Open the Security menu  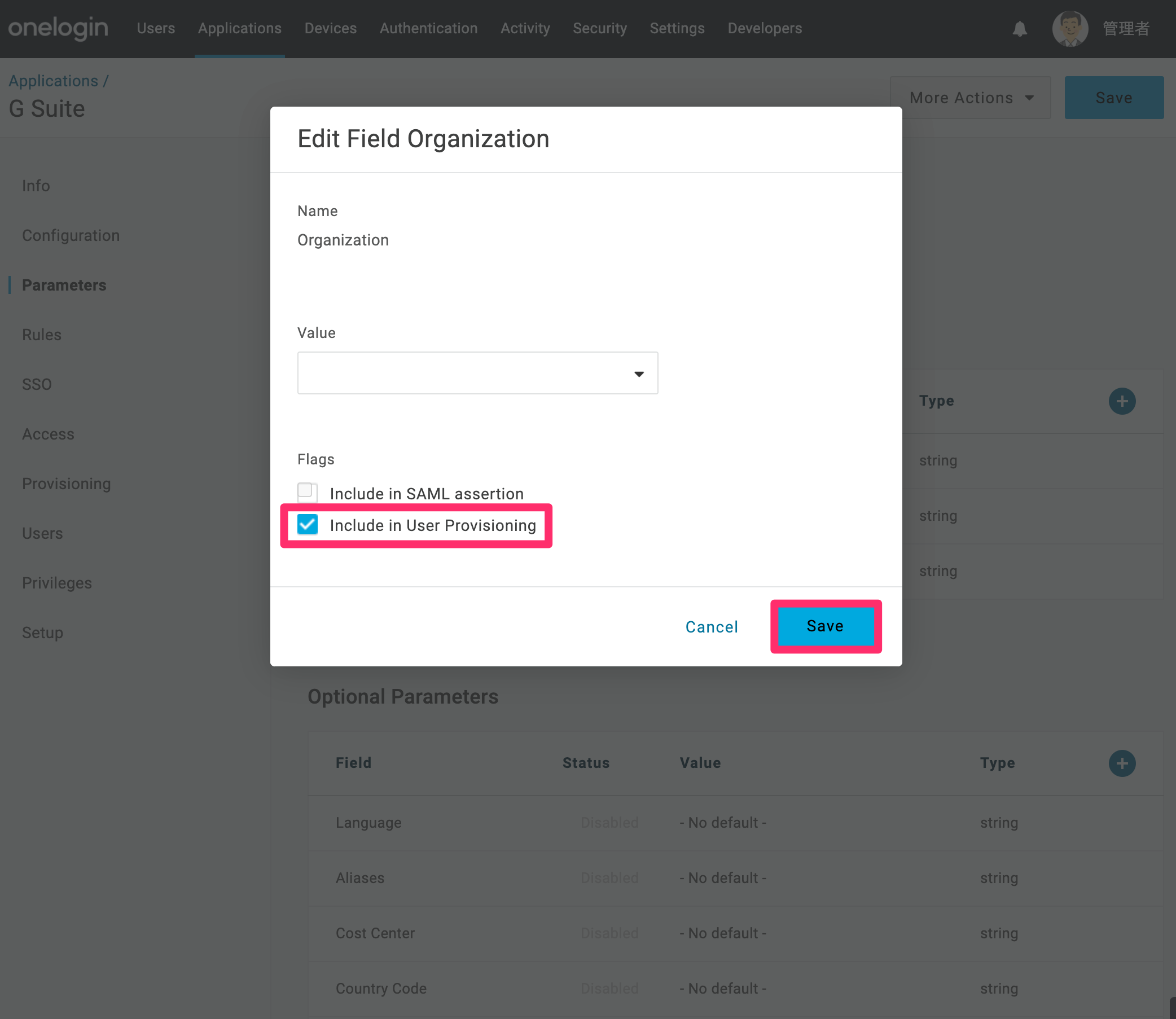pos(599,28)
